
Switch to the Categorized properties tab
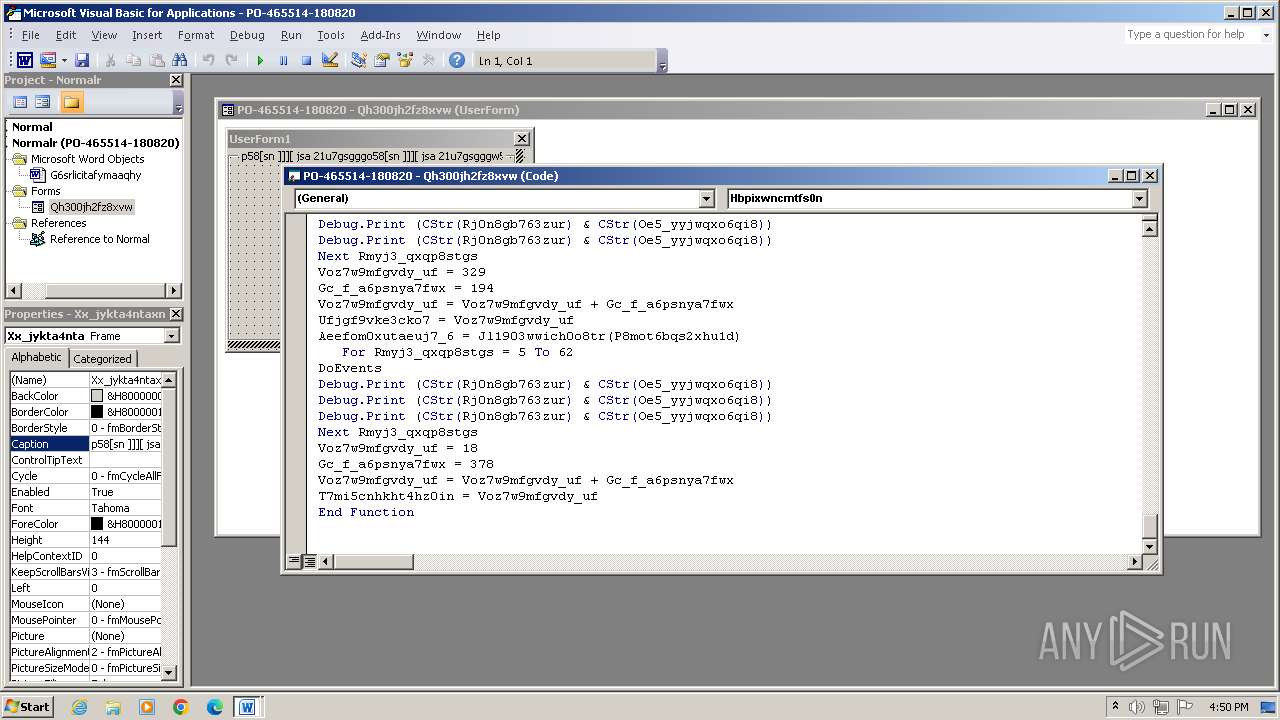pos(102,359)
